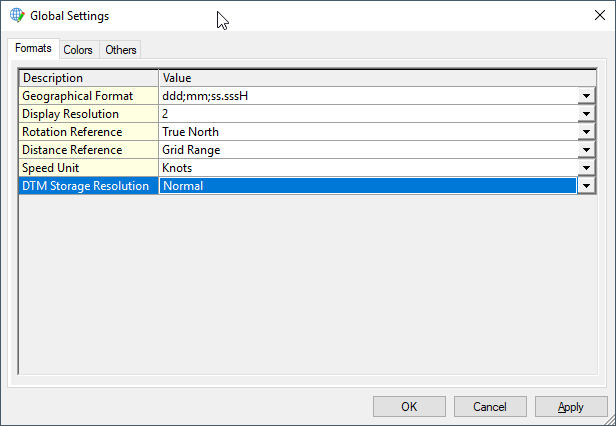The width and height of the screenshot is (616, 426).
Task: Expand the Rotation Reference dropdown
Action: coord(585,132)
